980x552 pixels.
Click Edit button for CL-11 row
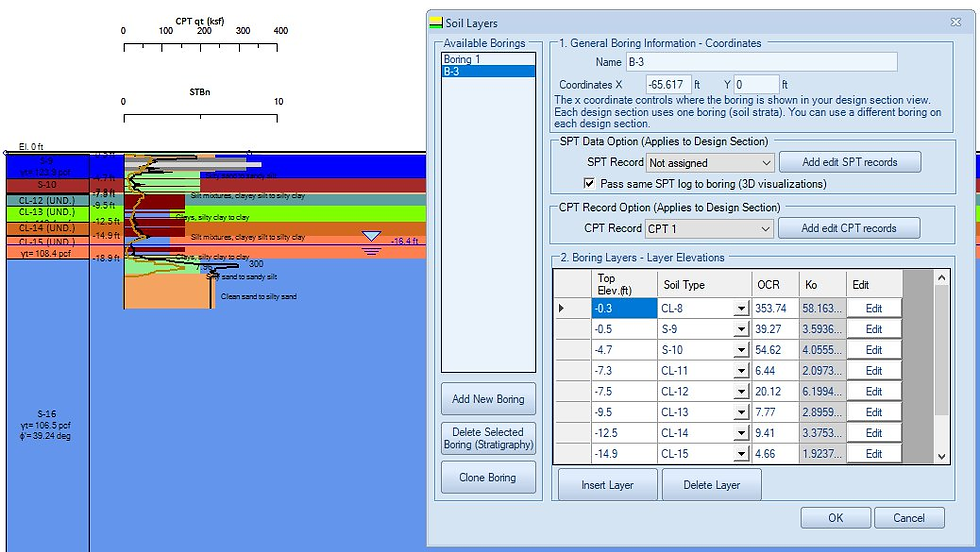874,371
